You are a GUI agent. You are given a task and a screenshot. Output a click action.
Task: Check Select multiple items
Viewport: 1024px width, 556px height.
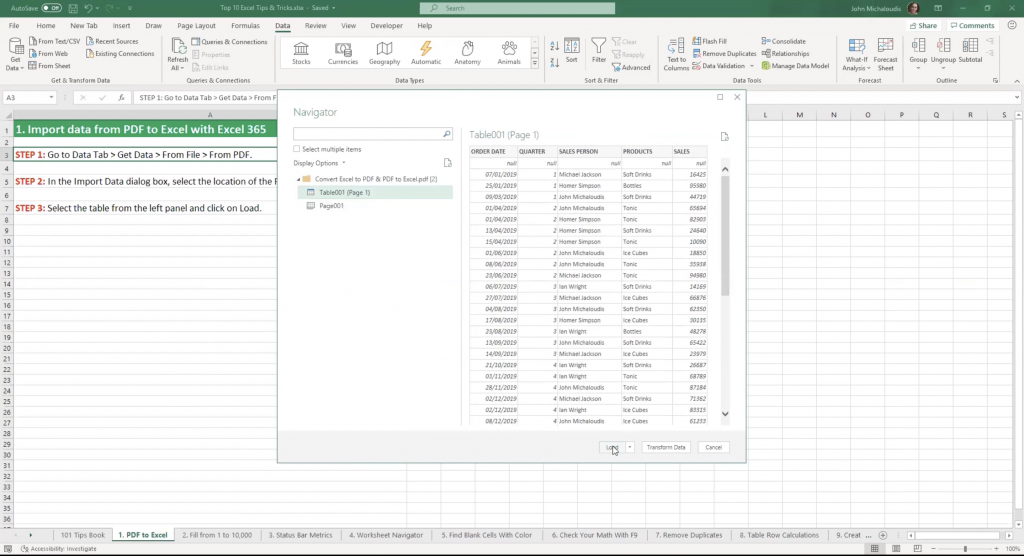click(x=296, y=149)
